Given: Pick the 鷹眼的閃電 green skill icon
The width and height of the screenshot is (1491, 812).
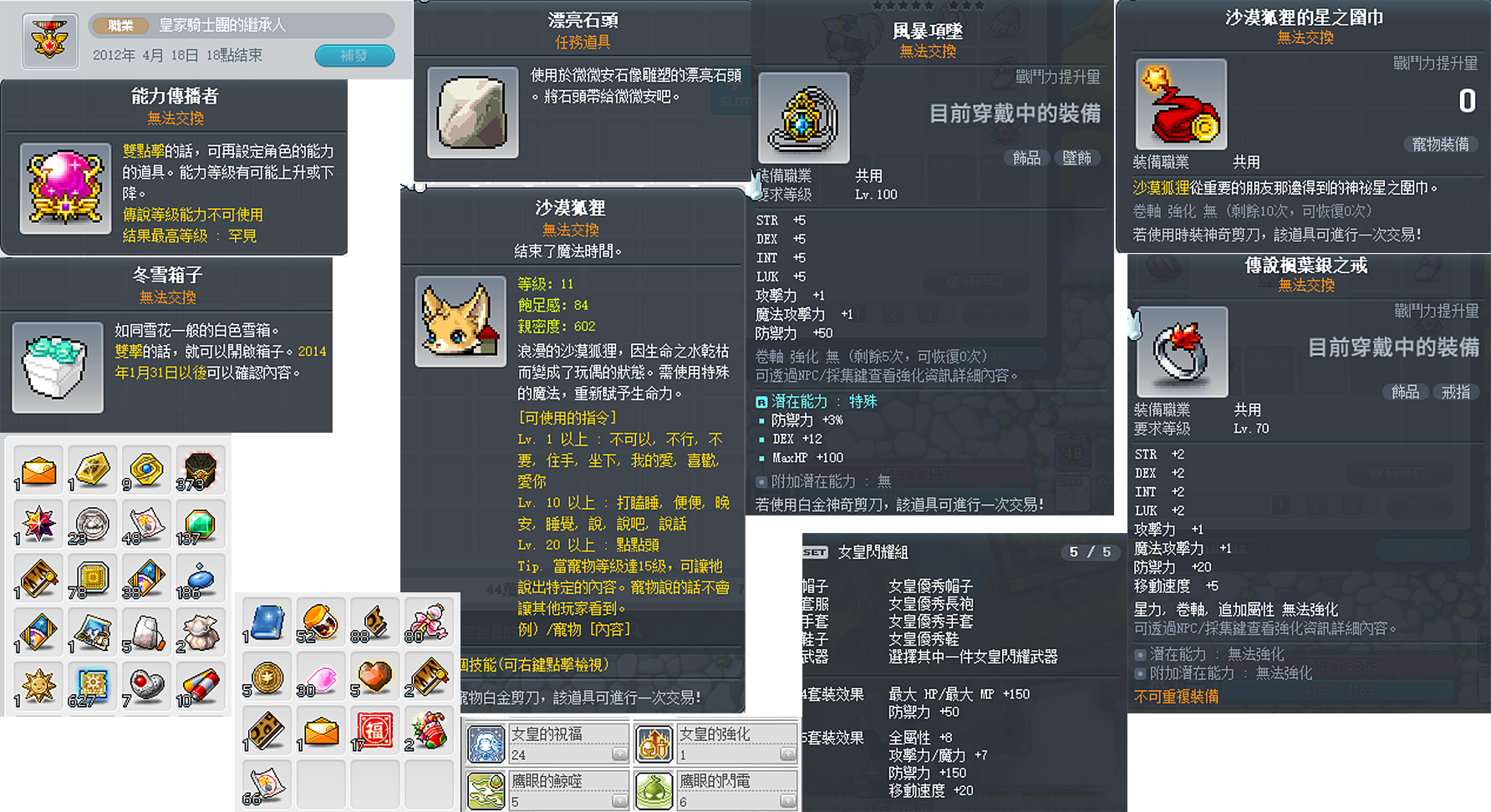Looking at the screenshot, I should pyautogui.click(x=654, y=789).
